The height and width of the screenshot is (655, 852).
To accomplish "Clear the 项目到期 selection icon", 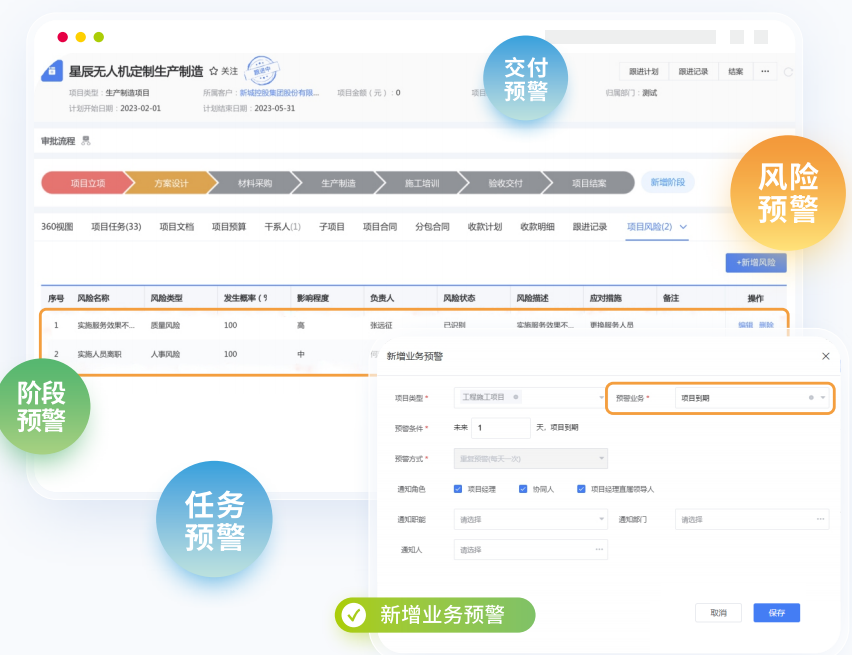I will [x=811, y=398].
